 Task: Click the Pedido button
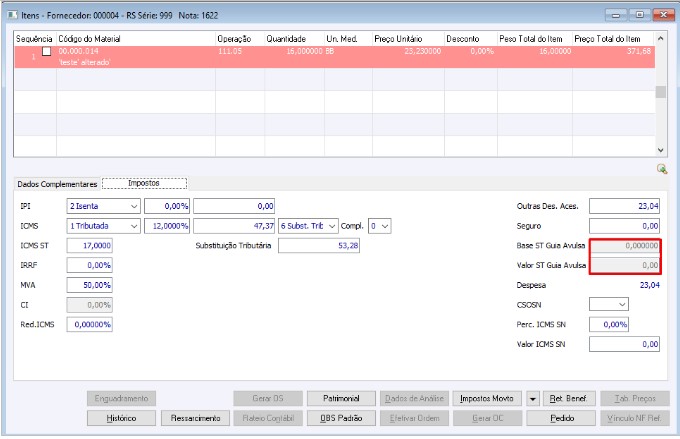coord(562,418)
